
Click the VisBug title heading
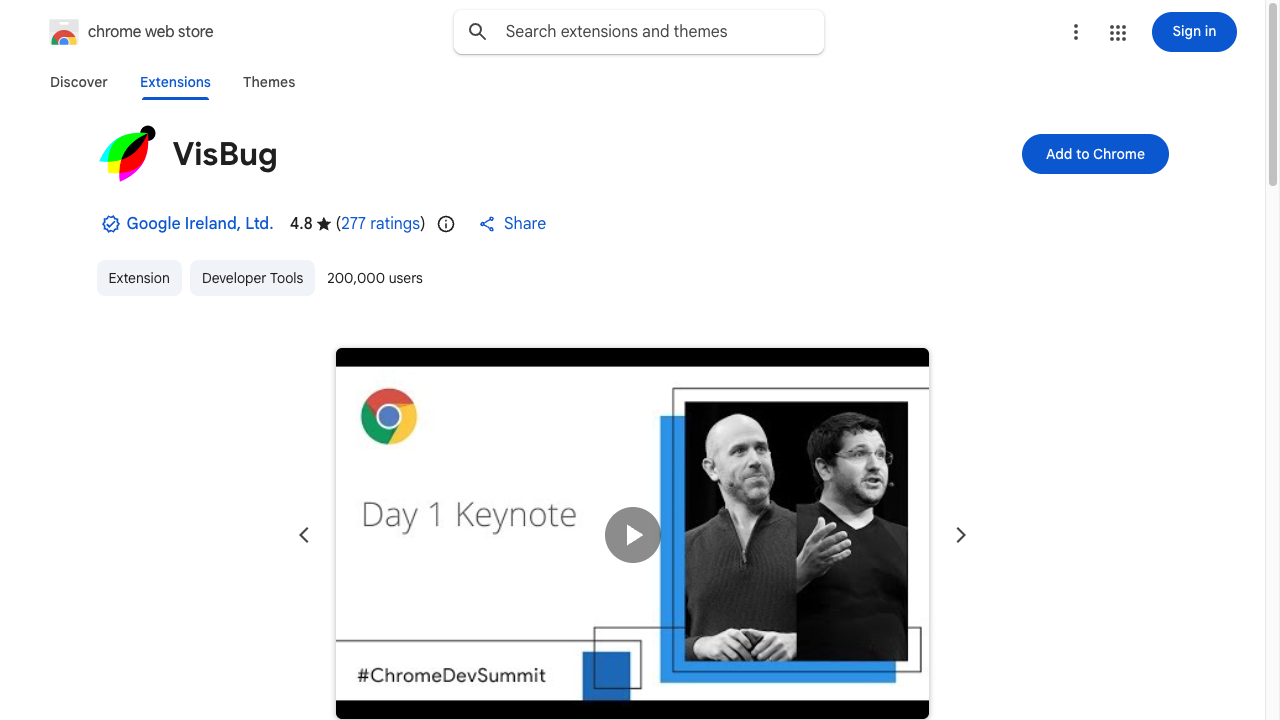coord(225,154)
